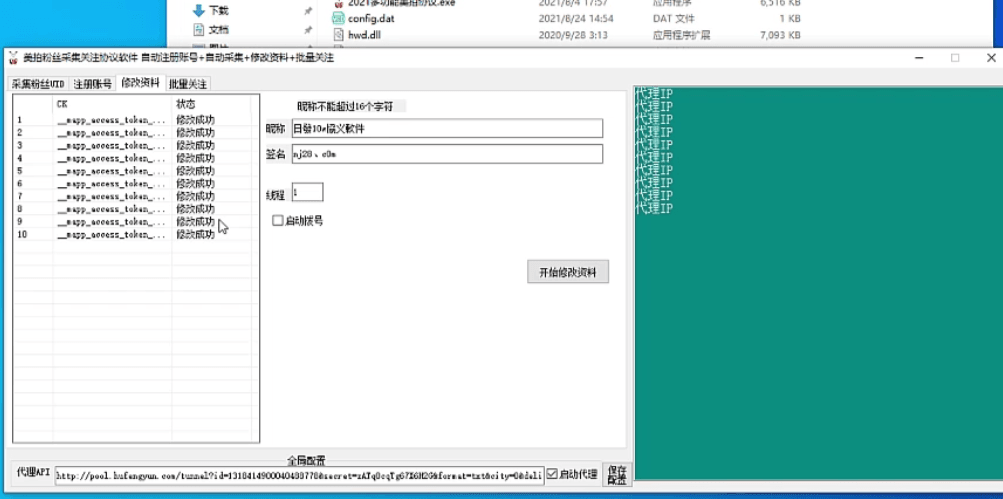
Task: Enable the 启动拨号 checkbox
Action: pos(278,220)
